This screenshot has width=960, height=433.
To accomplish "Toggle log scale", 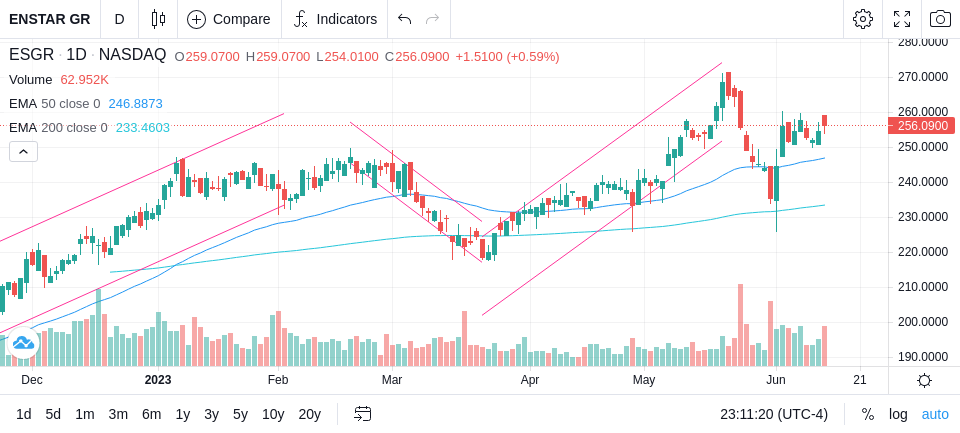I will [x=898, y=415].
